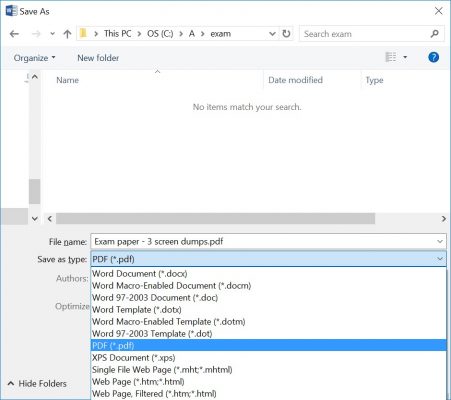Expand the recent locations dropdown arrow
Screen dimensions: 451x400
pyautogui.click(x=52, y=34)
